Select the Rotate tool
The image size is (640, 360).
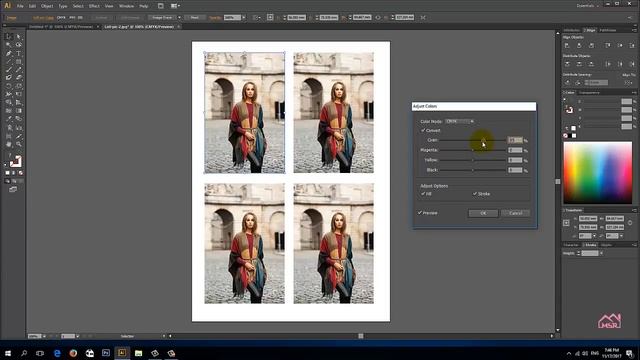point(9,86)
